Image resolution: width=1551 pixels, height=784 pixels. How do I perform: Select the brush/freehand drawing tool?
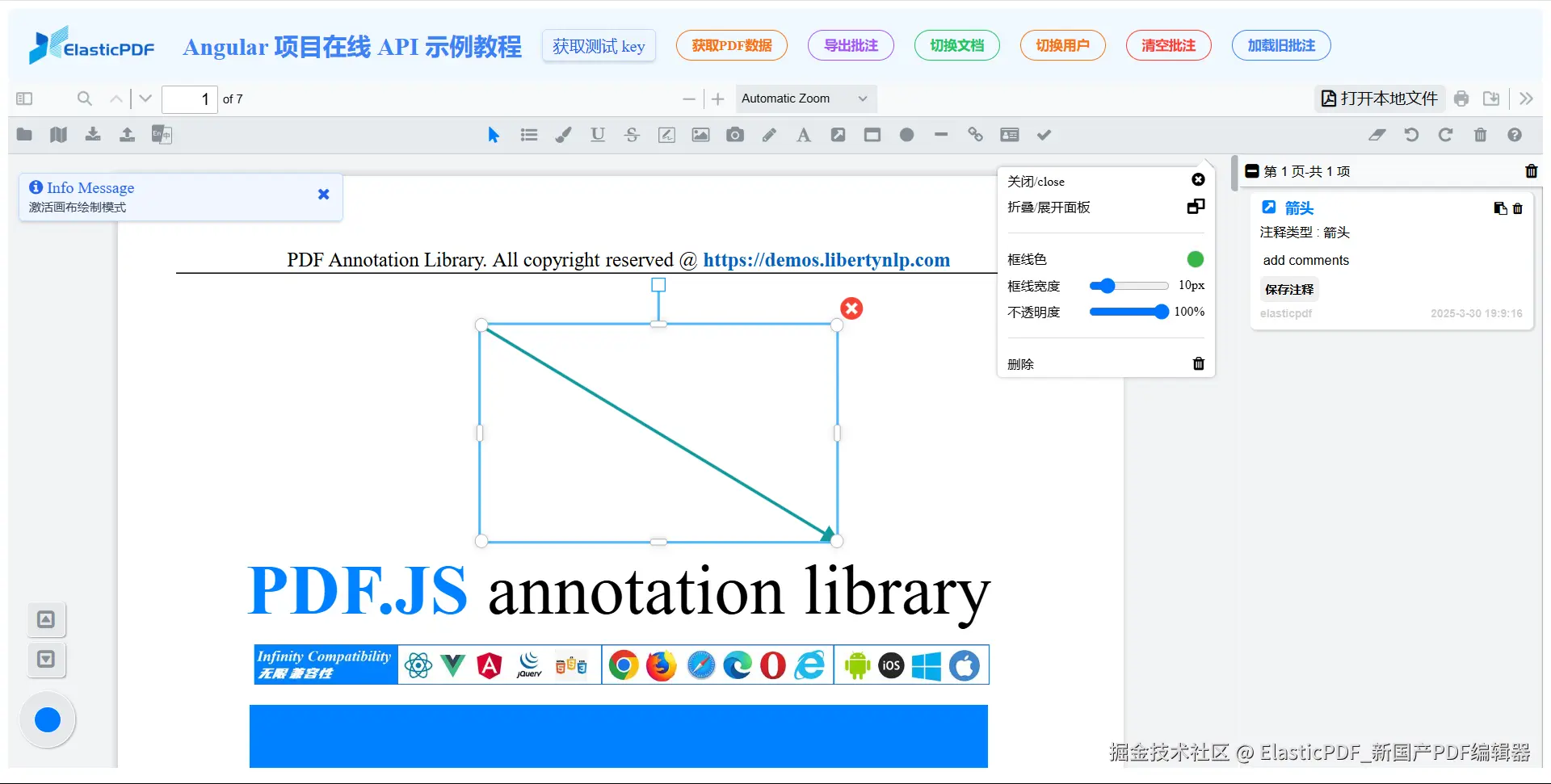point(563,135)
